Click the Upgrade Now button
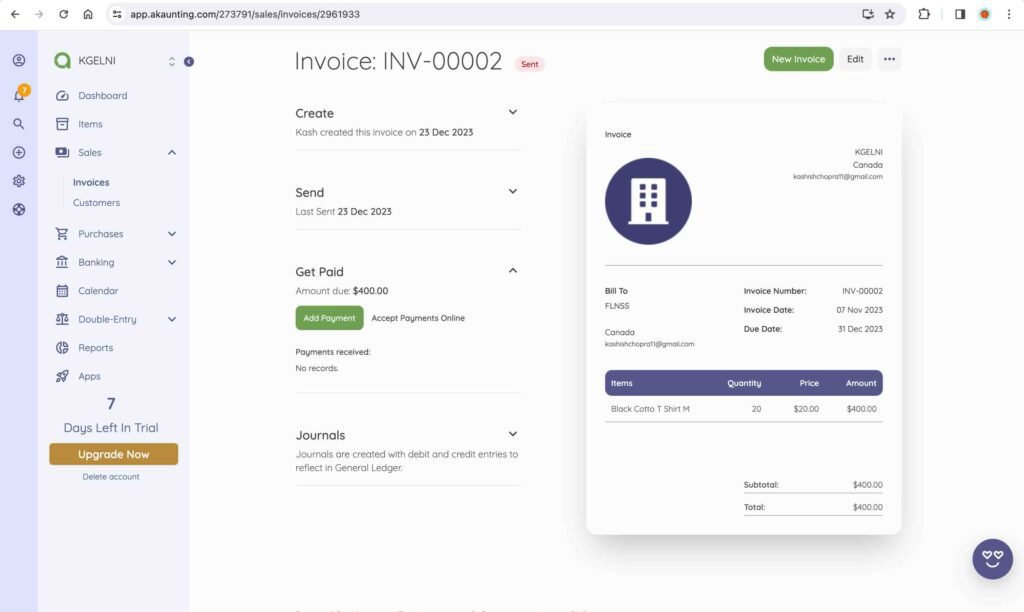This screenshot has width=1024, height=612. coord(113,454)
